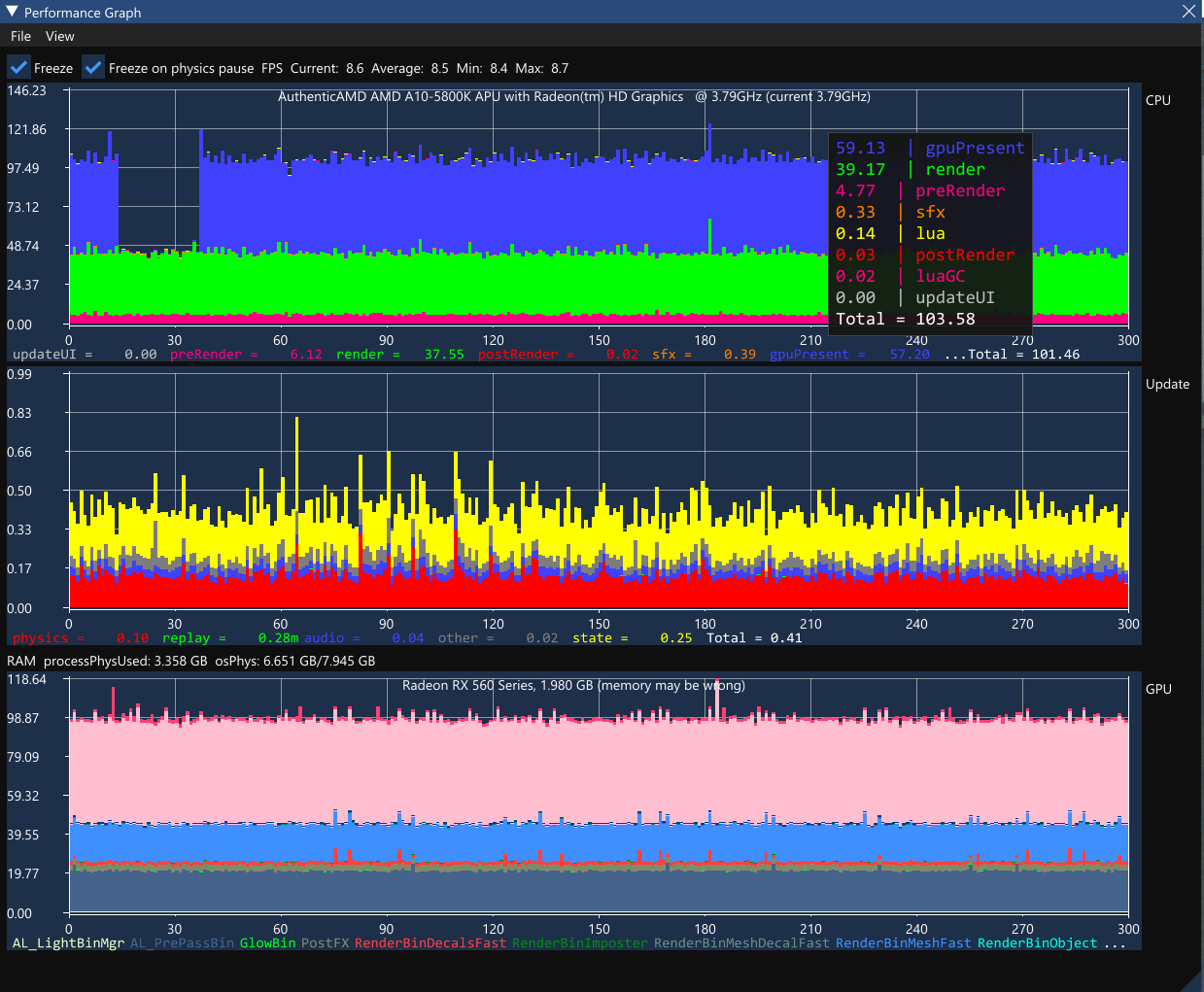Click gpuPresent legend label below CPU graph
This screenshot has width=1204, height=992.
[808, 355]
